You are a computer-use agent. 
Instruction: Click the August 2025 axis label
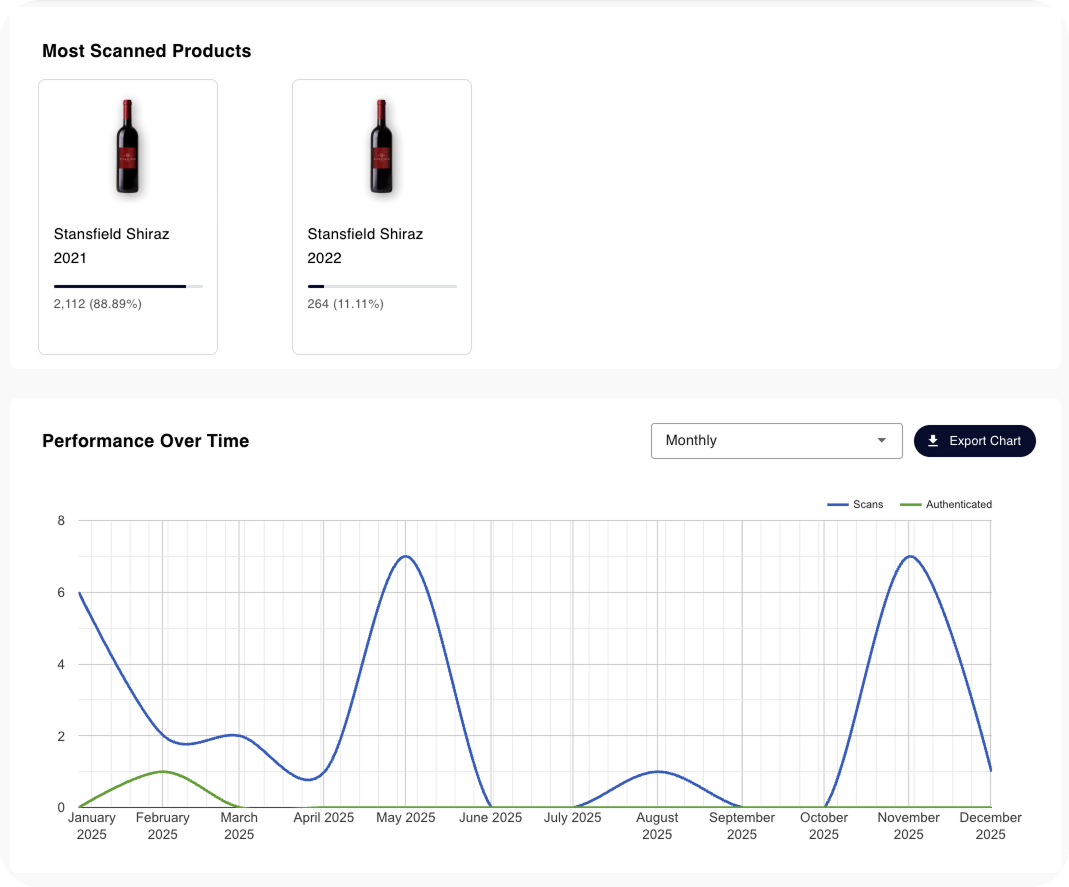(x=657, y=826)
